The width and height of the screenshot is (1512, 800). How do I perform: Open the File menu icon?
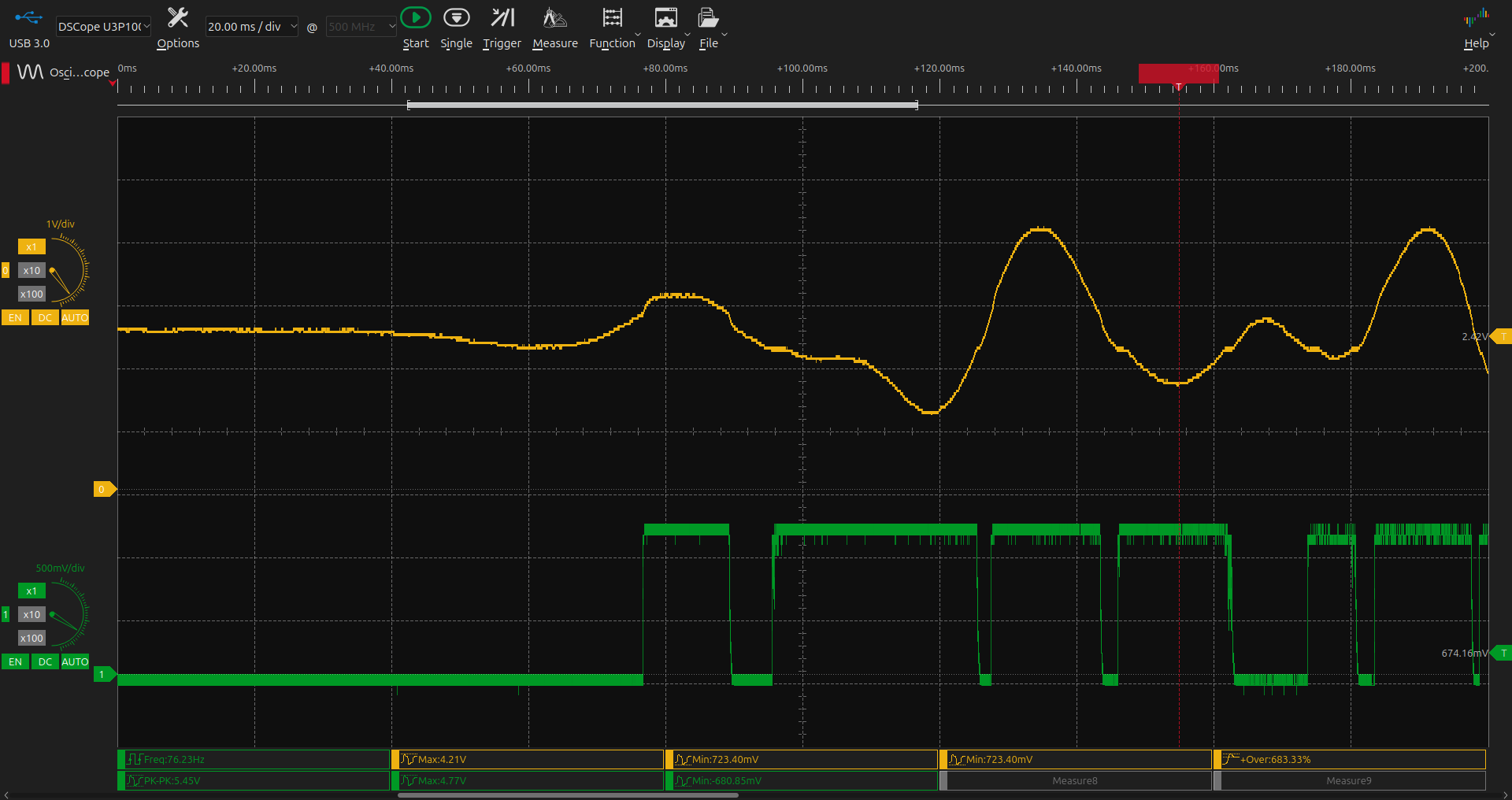coord(708,18)
